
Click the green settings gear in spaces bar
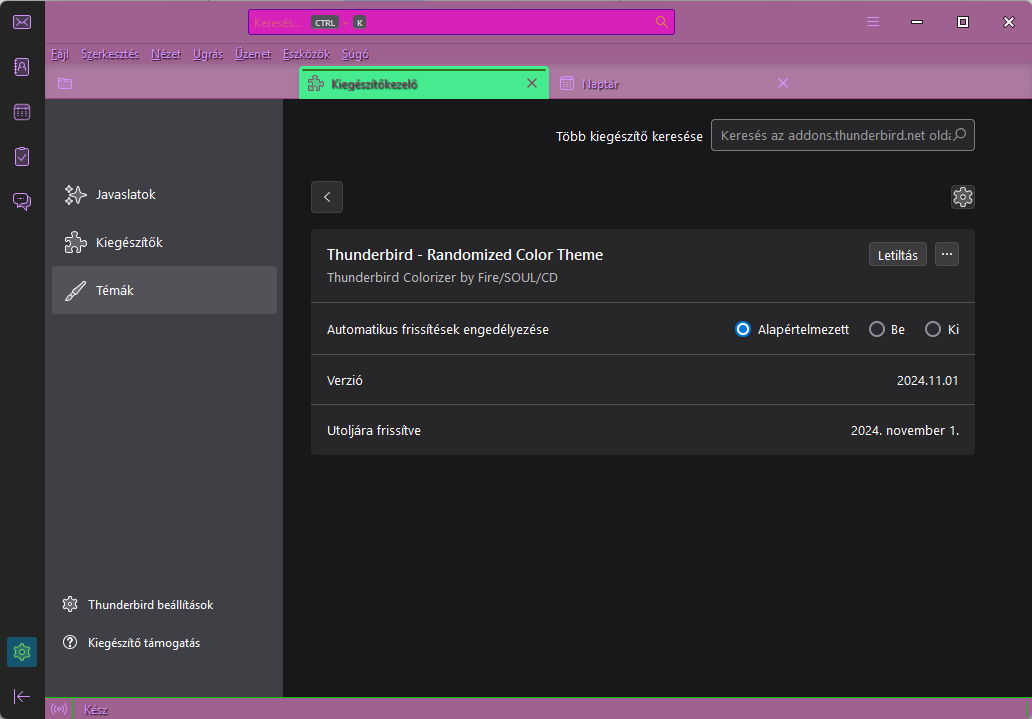click(22, 652)
